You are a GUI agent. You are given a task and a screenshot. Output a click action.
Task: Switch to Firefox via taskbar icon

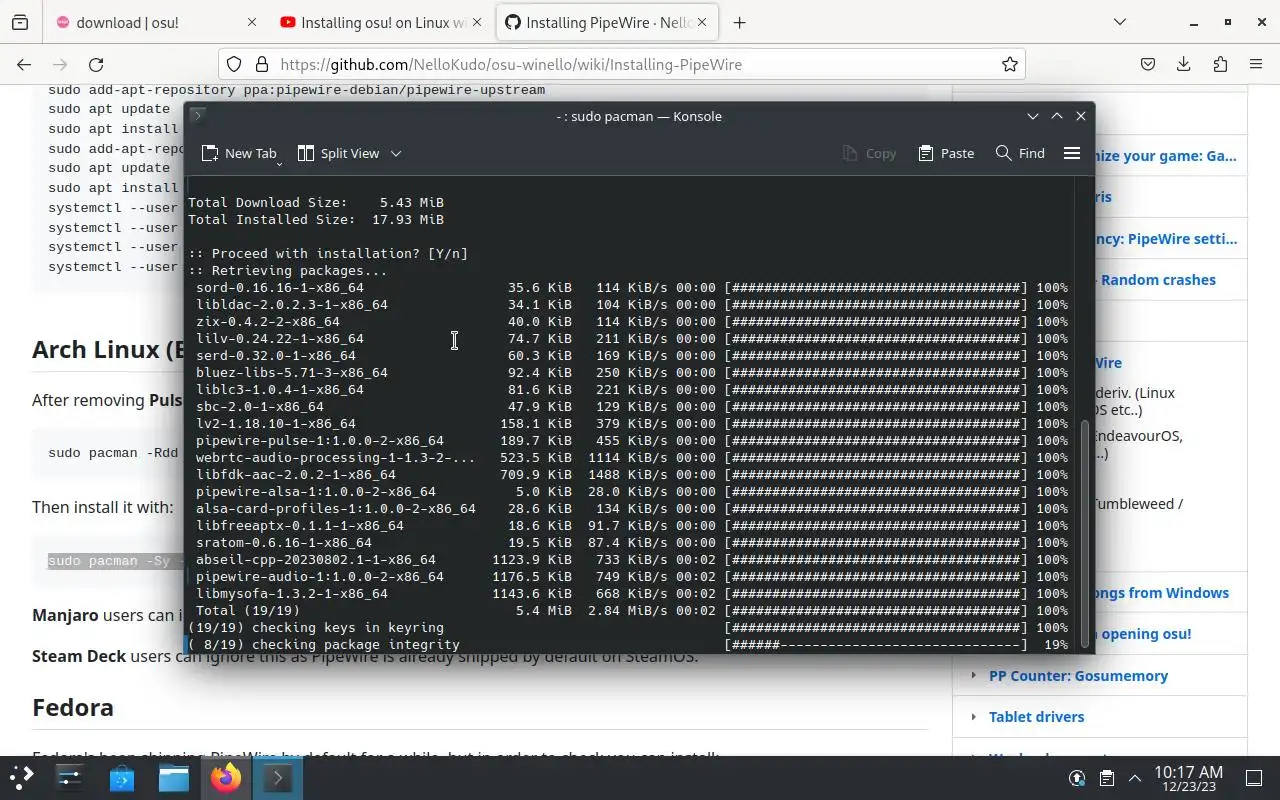(226, 777)
